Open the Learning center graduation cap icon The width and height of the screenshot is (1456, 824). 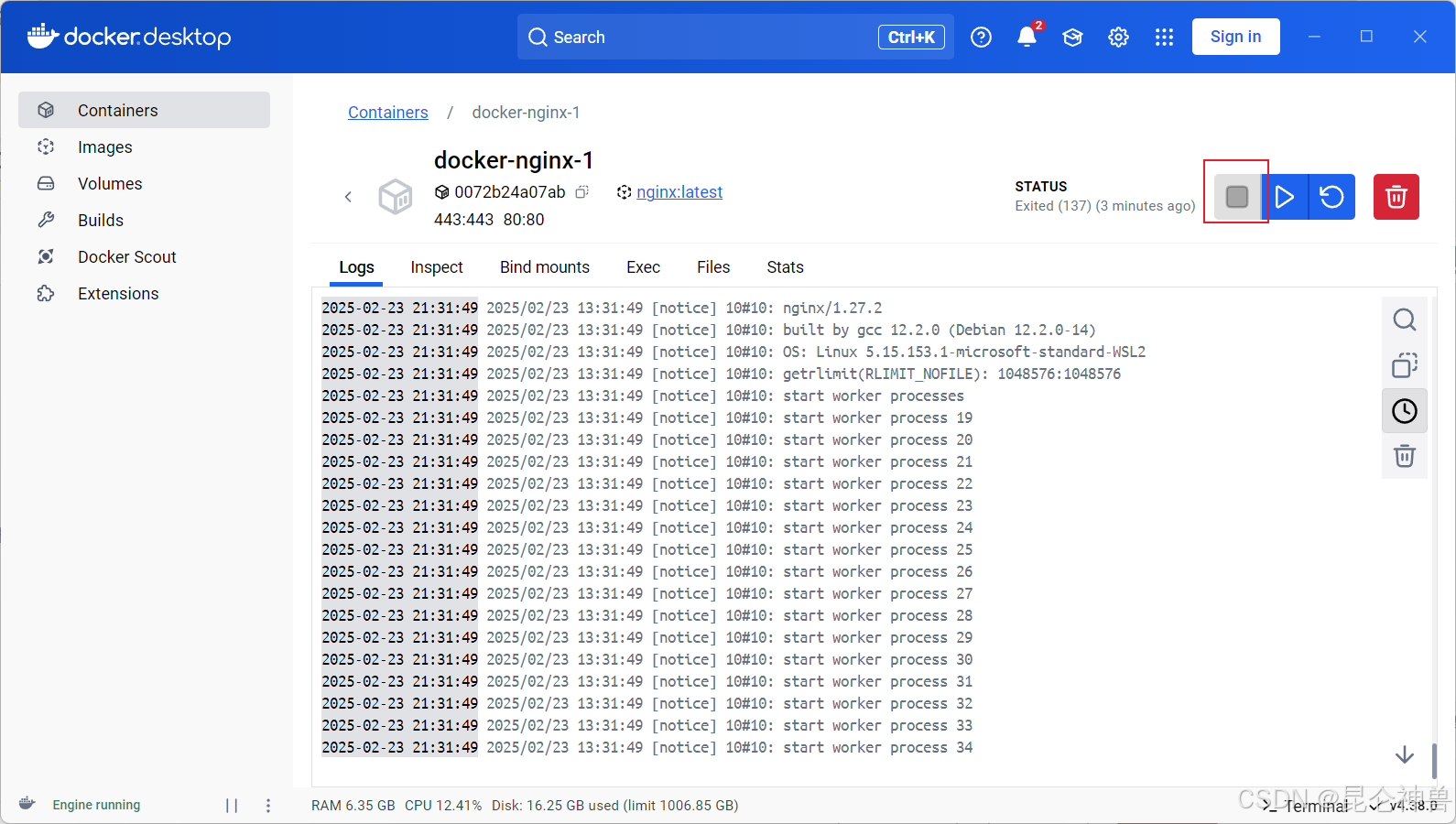[1072, 37]
